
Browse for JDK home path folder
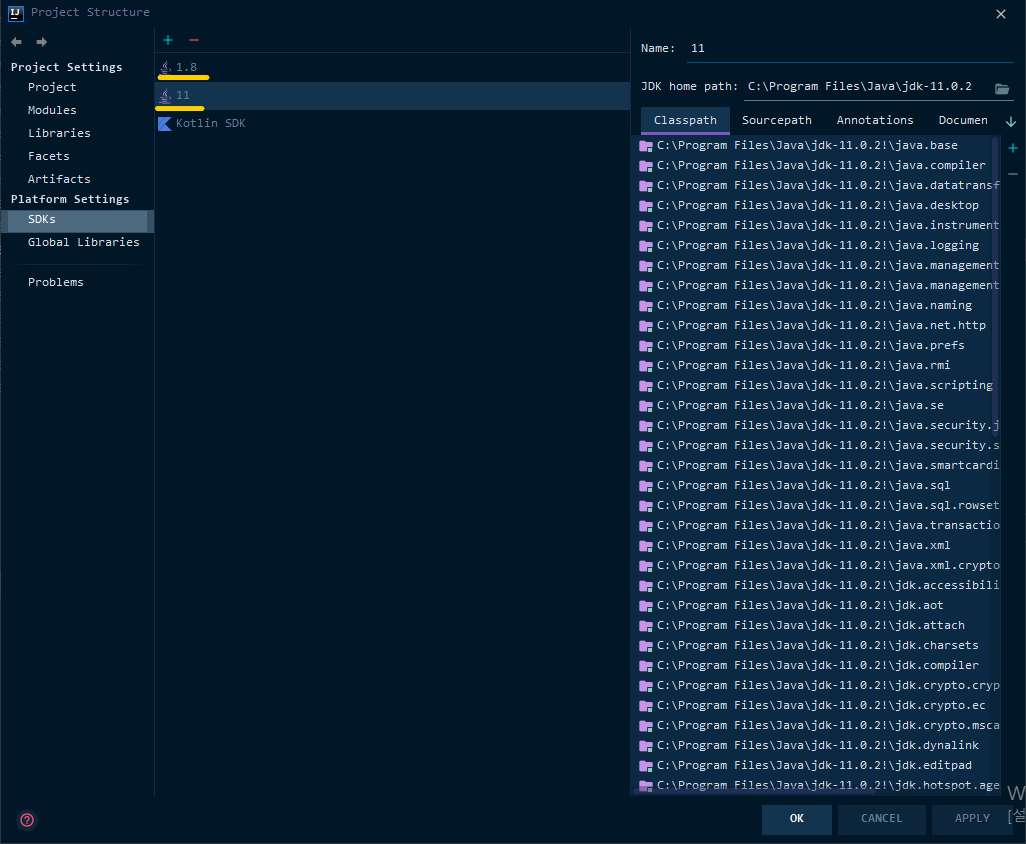tap(1002, 88)
